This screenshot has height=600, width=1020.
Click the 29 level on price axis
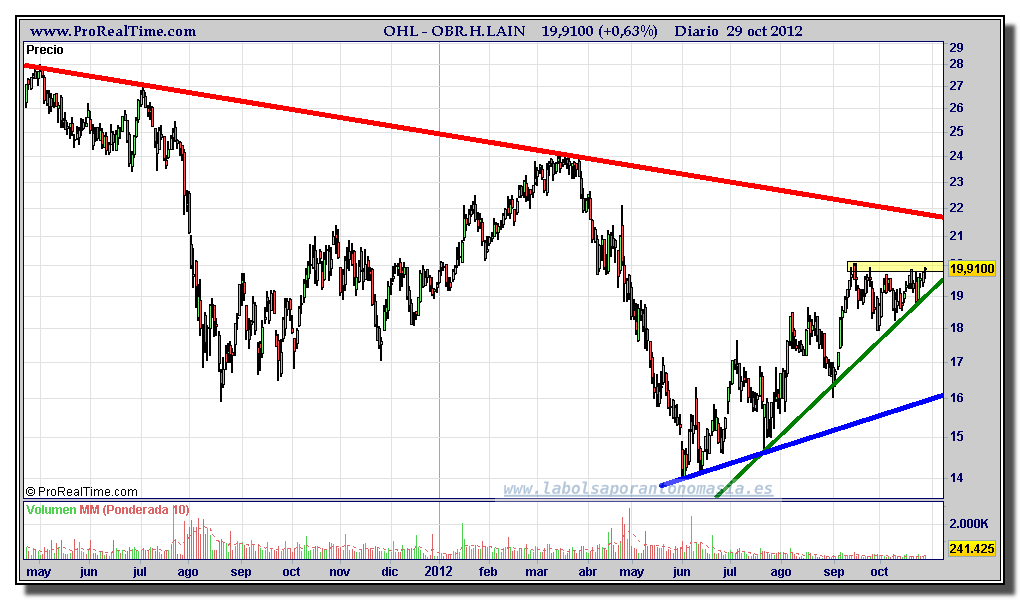pyautogui.click(x=956, y=47)
